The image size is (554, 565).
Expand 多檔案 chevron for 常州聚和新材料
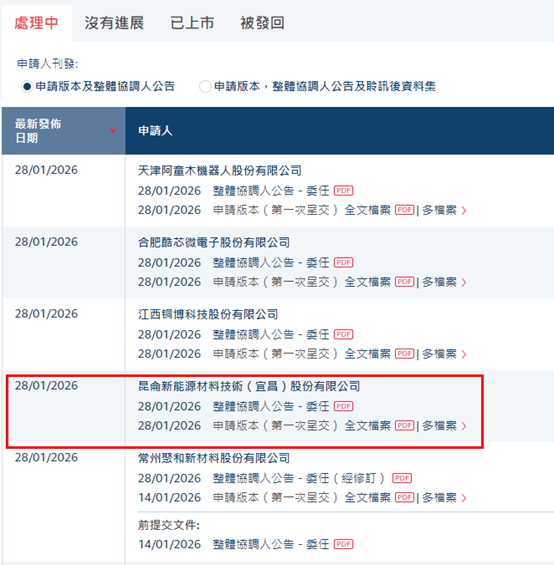(x=464, y=498)
